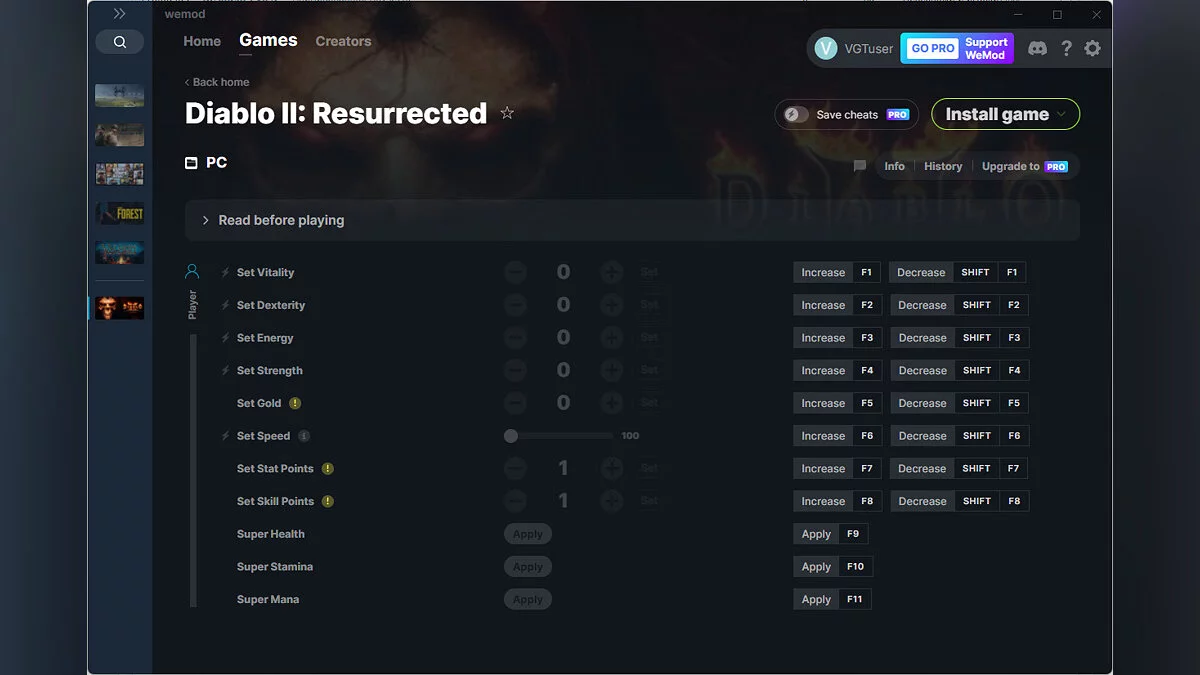Apply the Super Health cheat

pos(527,533)
